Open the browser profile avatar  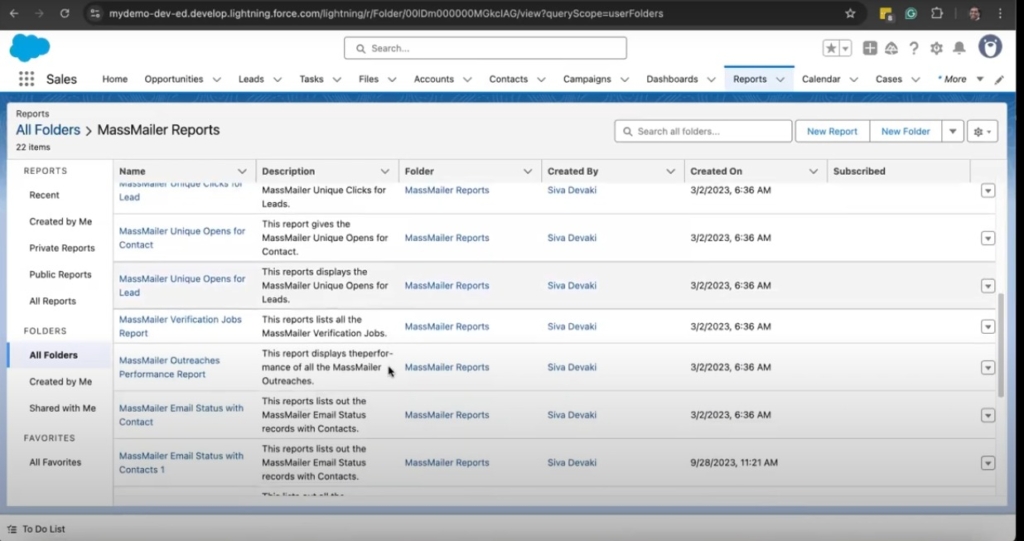click(974, 13)
